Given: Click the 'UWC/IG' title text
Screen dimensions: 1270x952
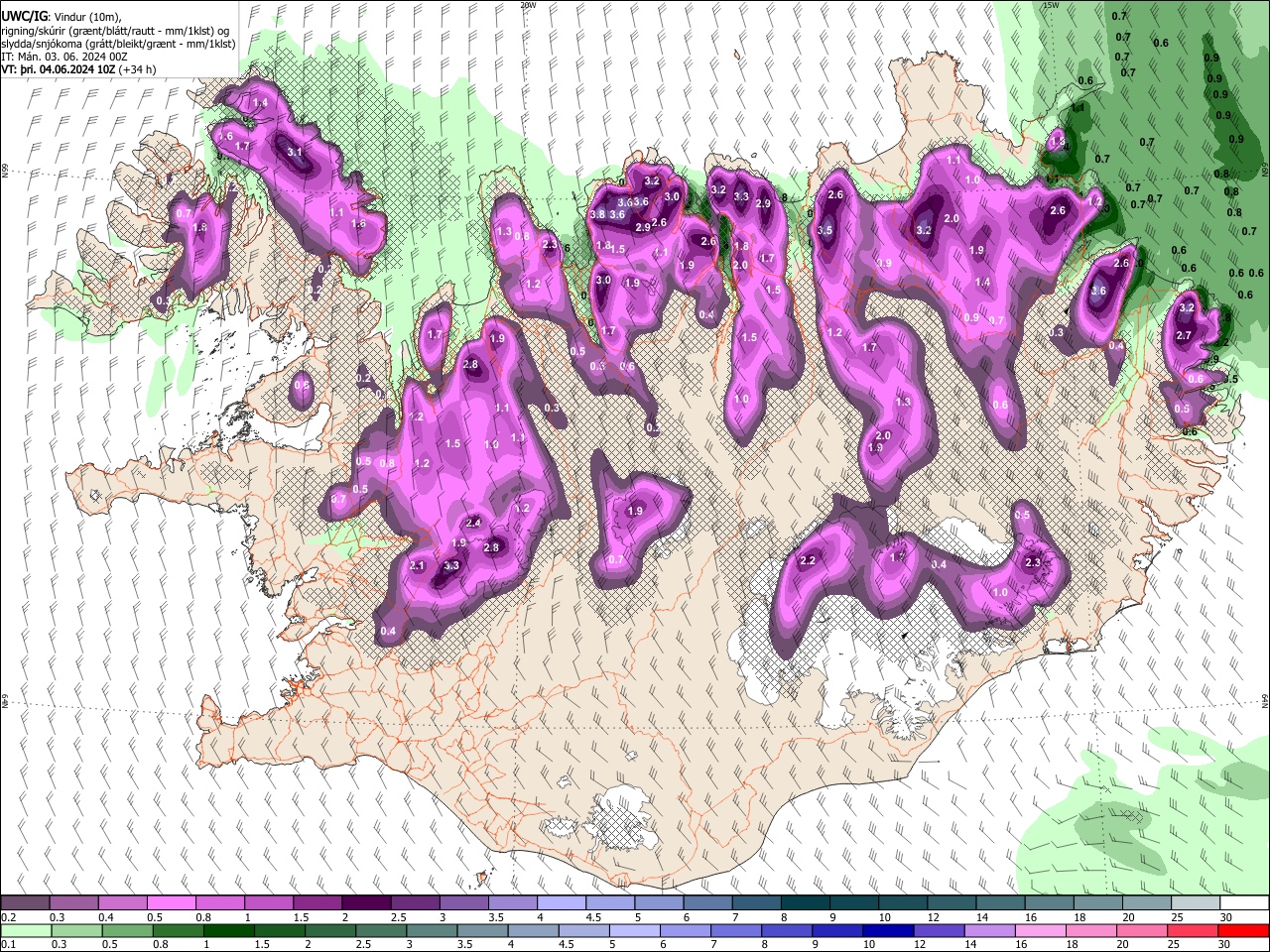Looking at the screenshot, I should [24, 17].
